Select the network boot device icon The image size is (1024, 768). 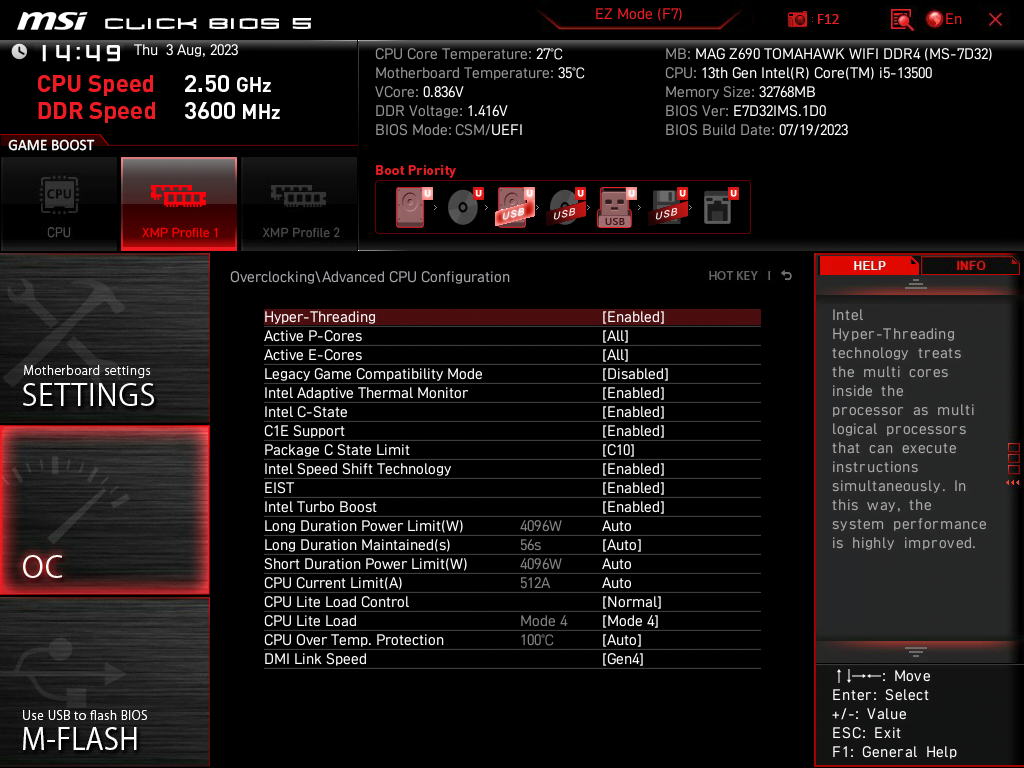click(x=719, y=207)
